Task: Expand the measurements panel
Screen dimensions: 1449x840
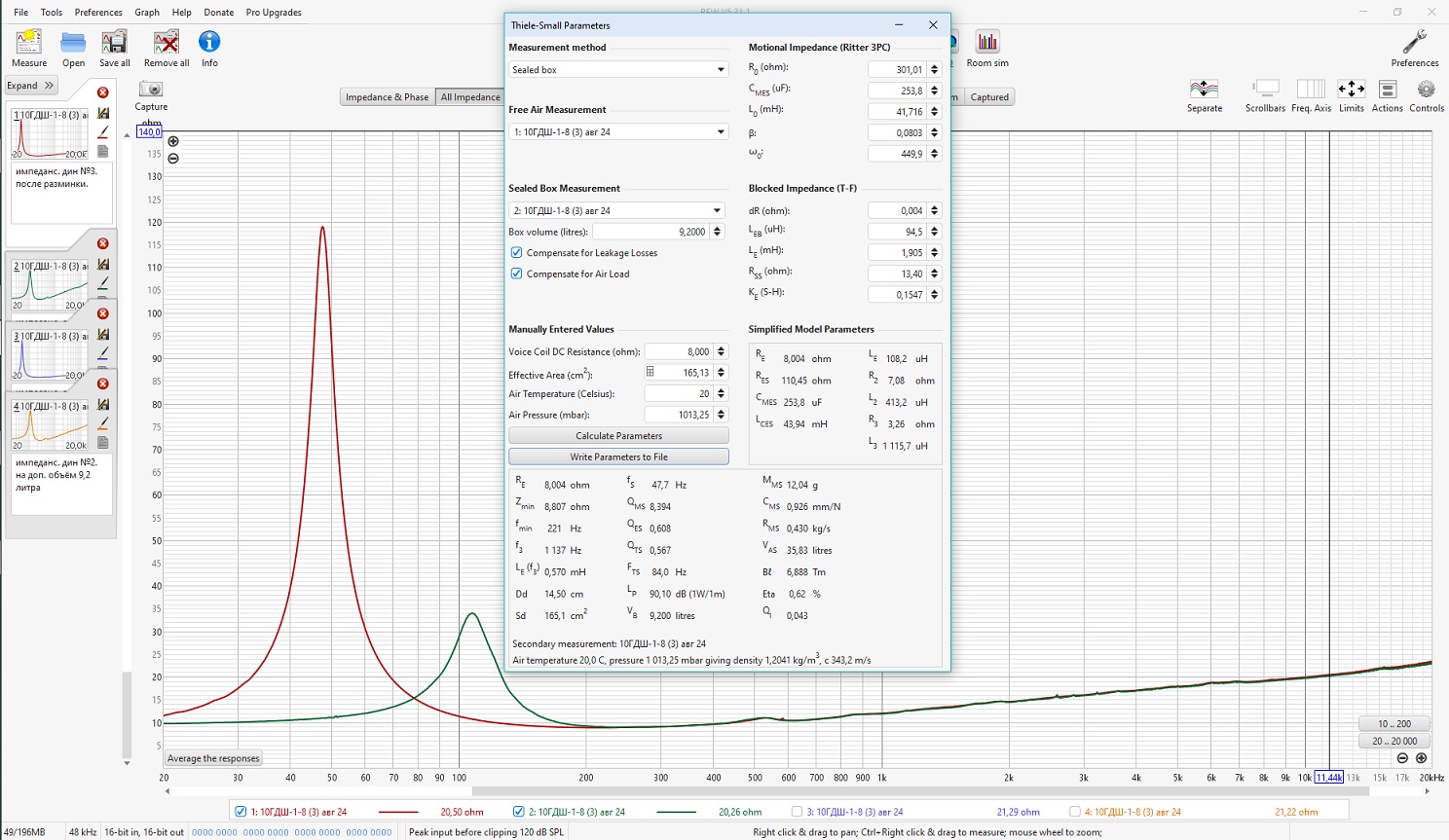Action: pyautogui.click(x=31, y=86)
